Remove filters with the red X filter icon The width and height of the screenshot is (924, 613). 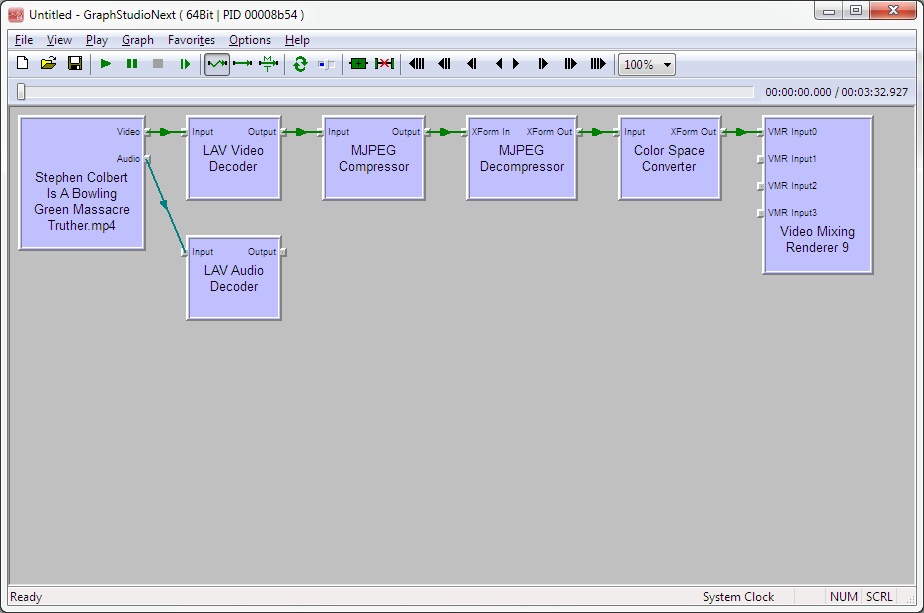point(386,64)
